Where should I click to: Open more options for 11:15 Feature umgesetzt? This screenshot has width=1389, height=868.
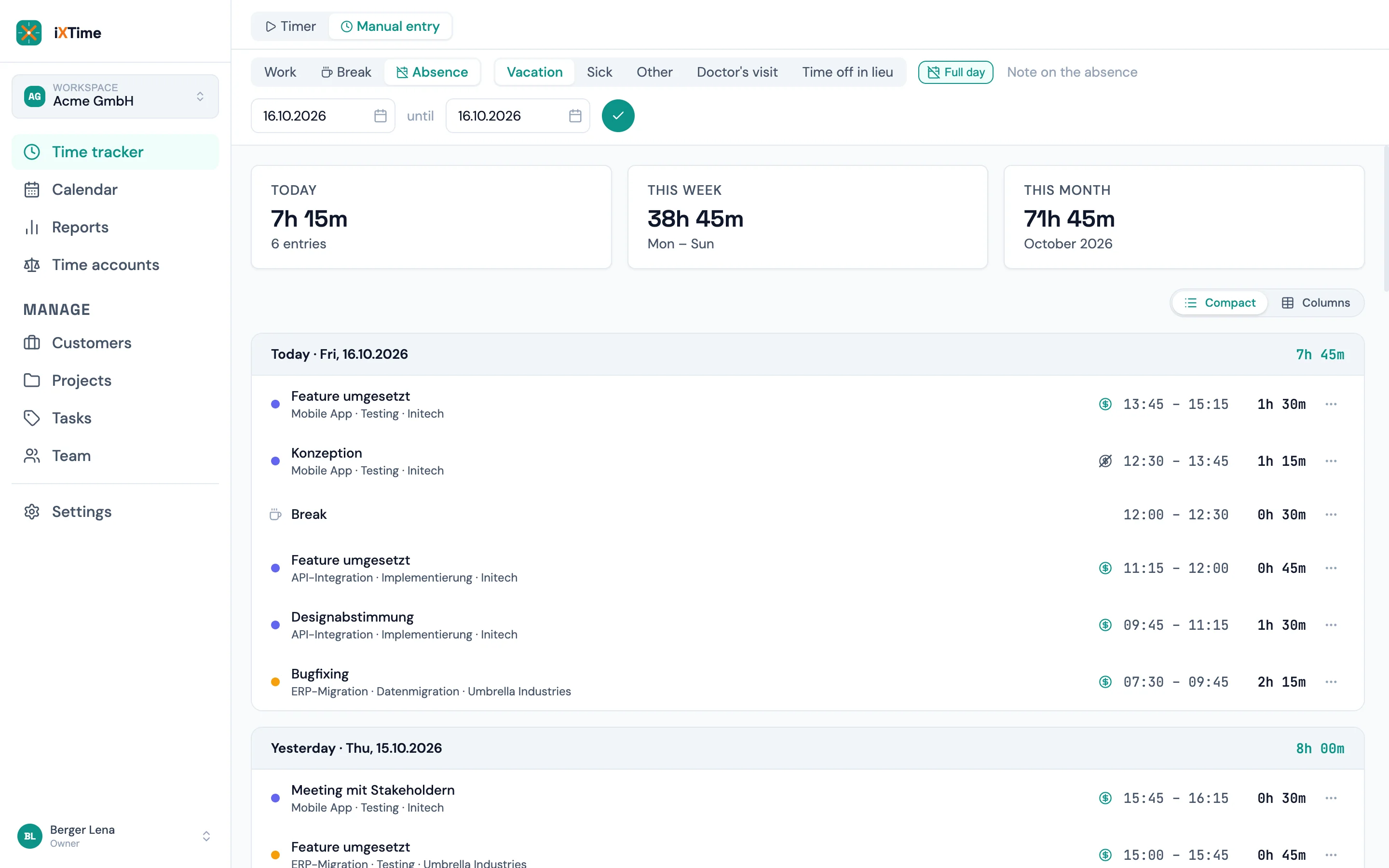[x=1331, y=569]
